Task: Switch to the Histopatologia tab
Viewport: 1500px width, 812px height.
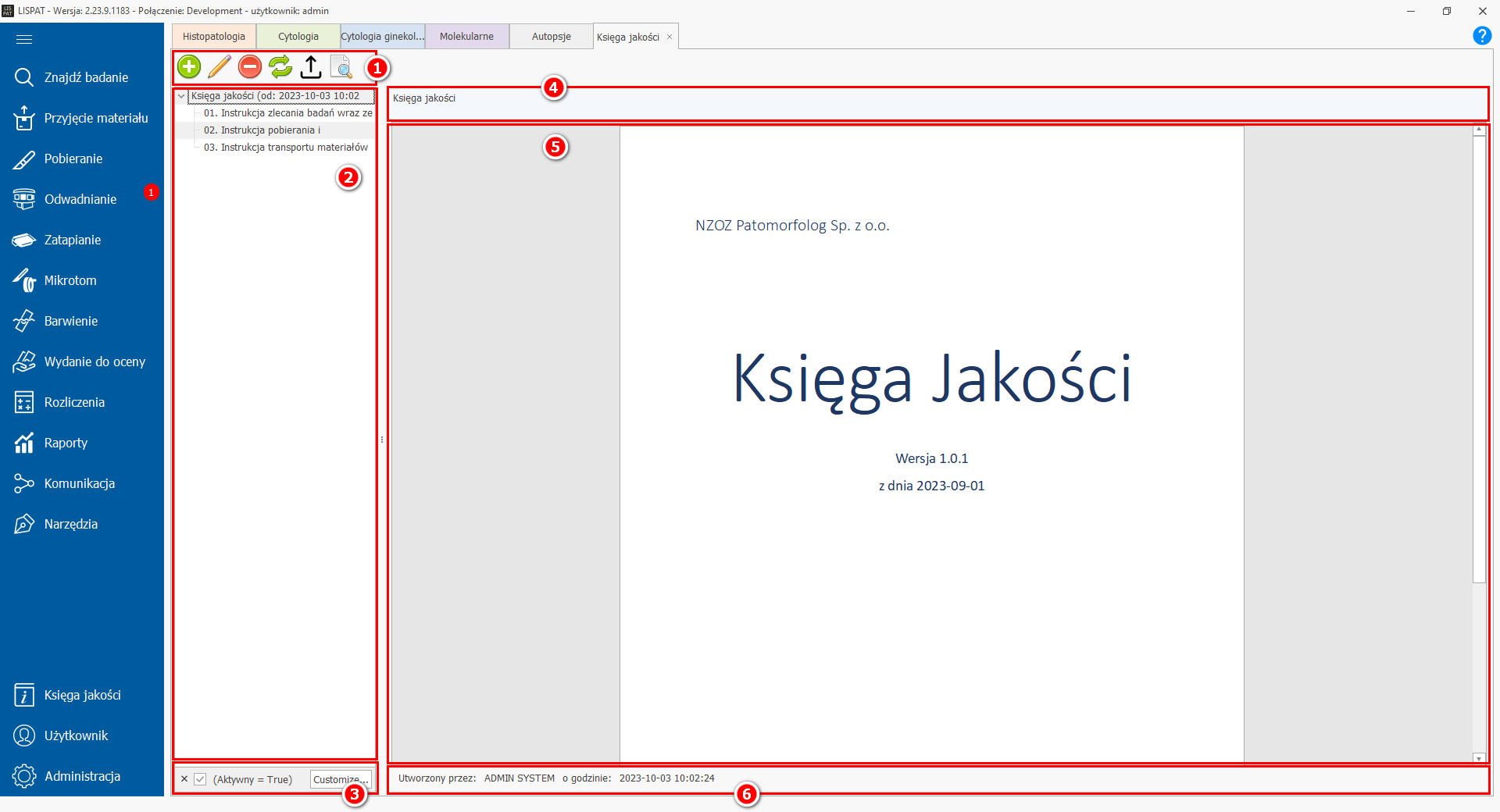Action: pyautogui.click(x=214, y=37)
